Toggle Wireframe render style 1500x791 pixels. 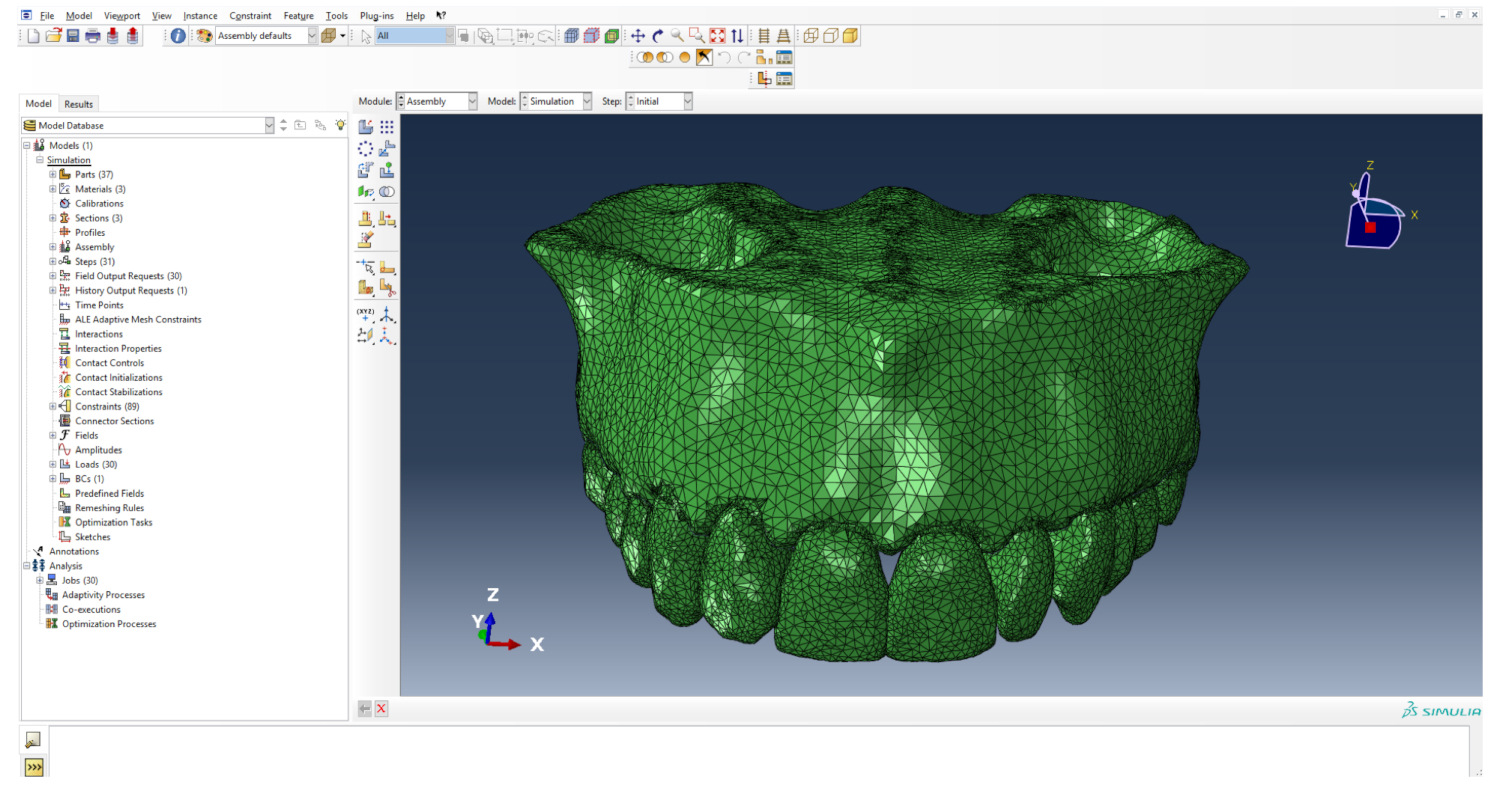coord(810,36)
